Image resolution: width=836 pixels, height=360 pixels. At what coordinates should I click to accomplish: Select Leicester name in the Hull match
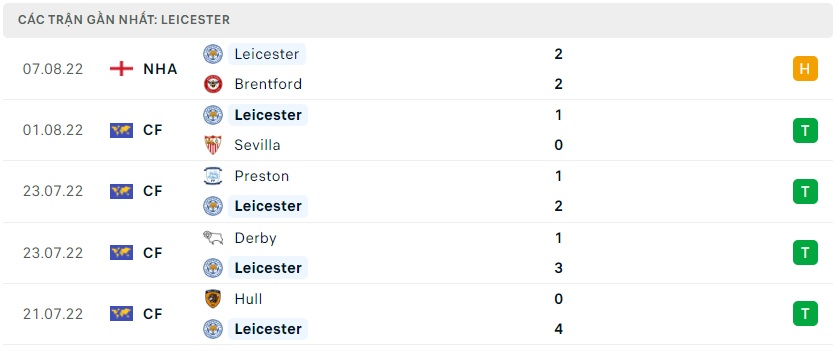tap(268, 329)
